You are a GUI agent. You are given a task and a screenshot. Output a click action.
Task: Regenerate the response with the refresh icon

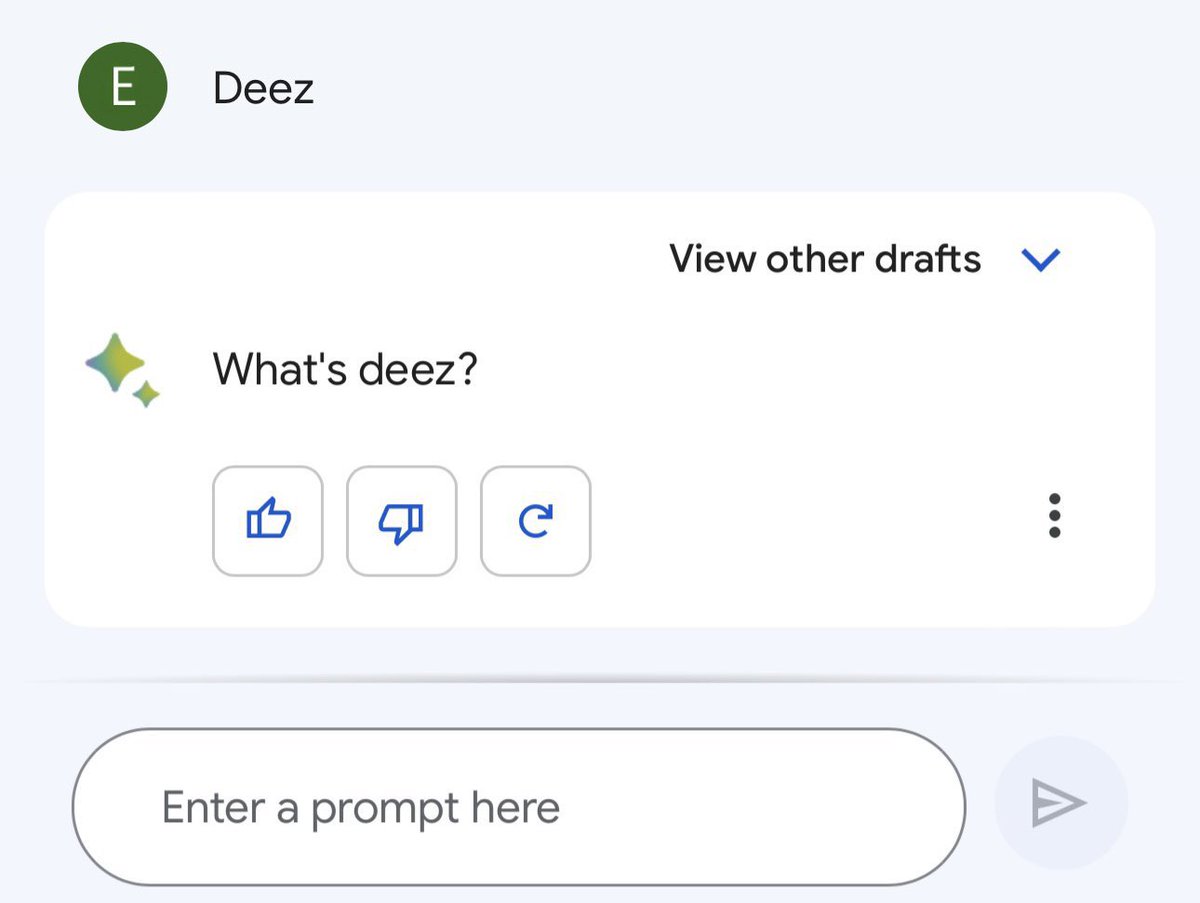(536, 521)
